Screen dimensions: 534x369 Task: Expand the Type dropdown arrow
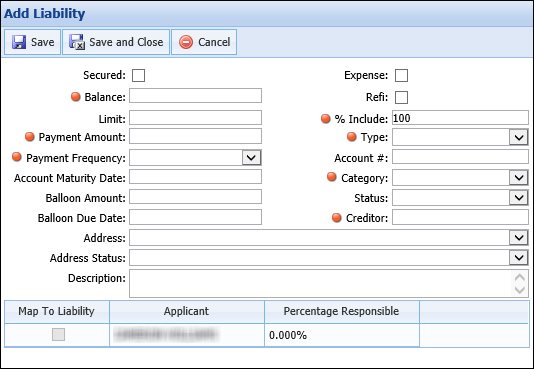click(x=519, y=137)
